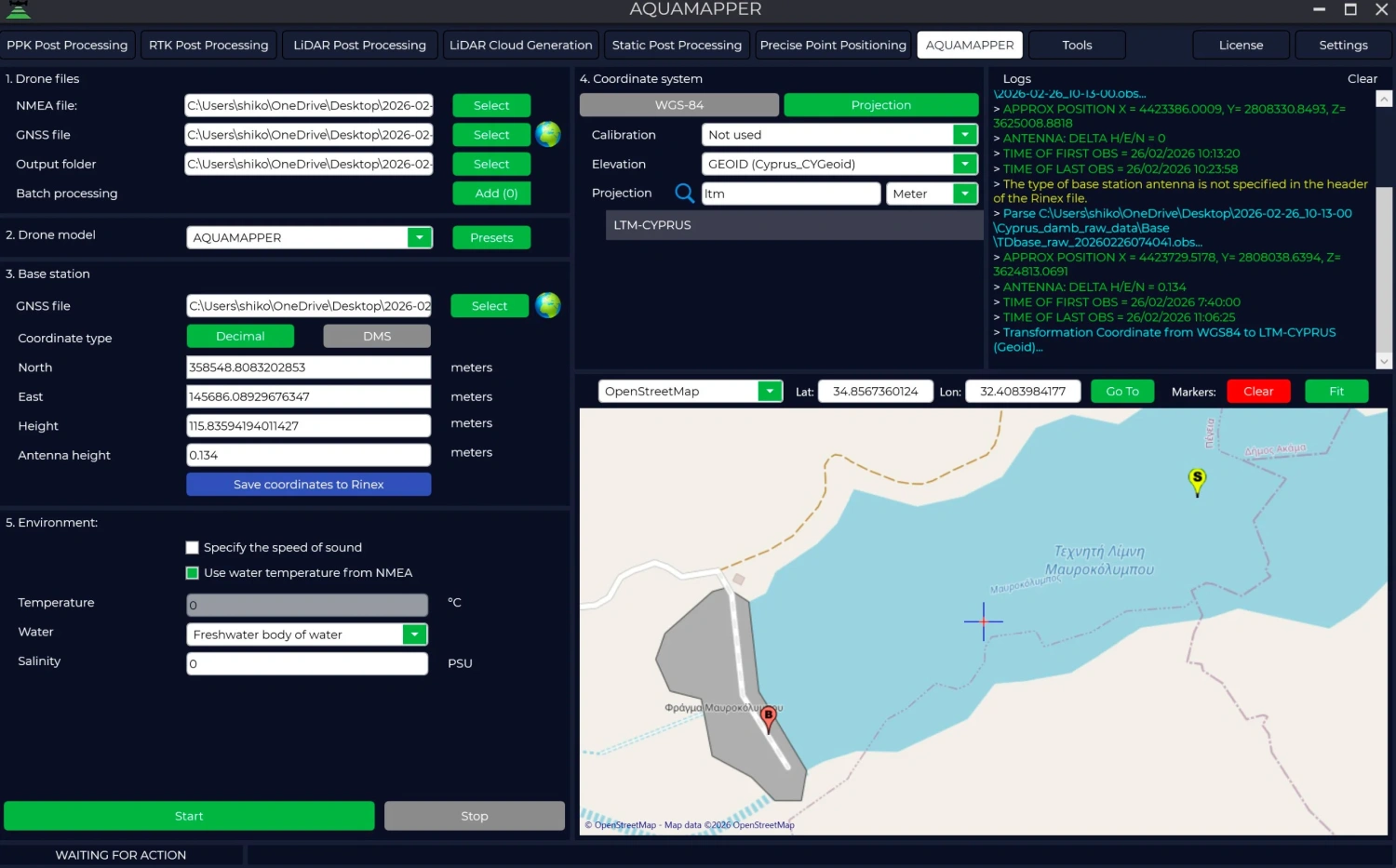Click the AQUAMAPPER logo icon in the title bar
1396x868 pixels.
19,10
